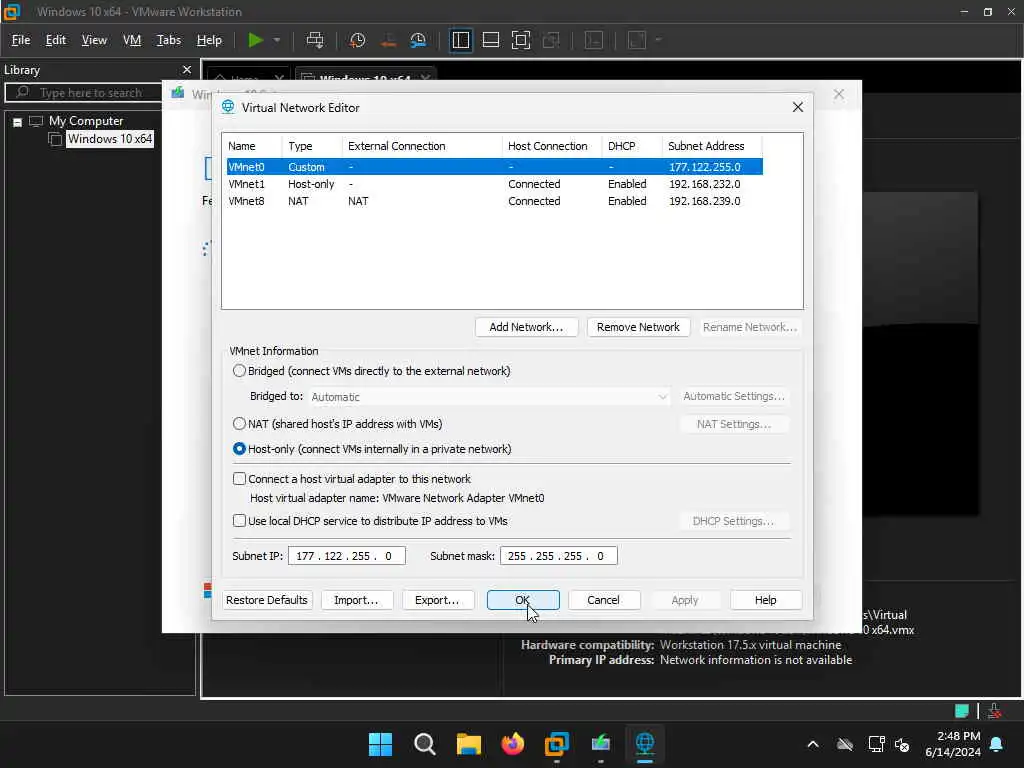
Task: Click the Unity mode toolbar icon
Action: click(551, 40)
